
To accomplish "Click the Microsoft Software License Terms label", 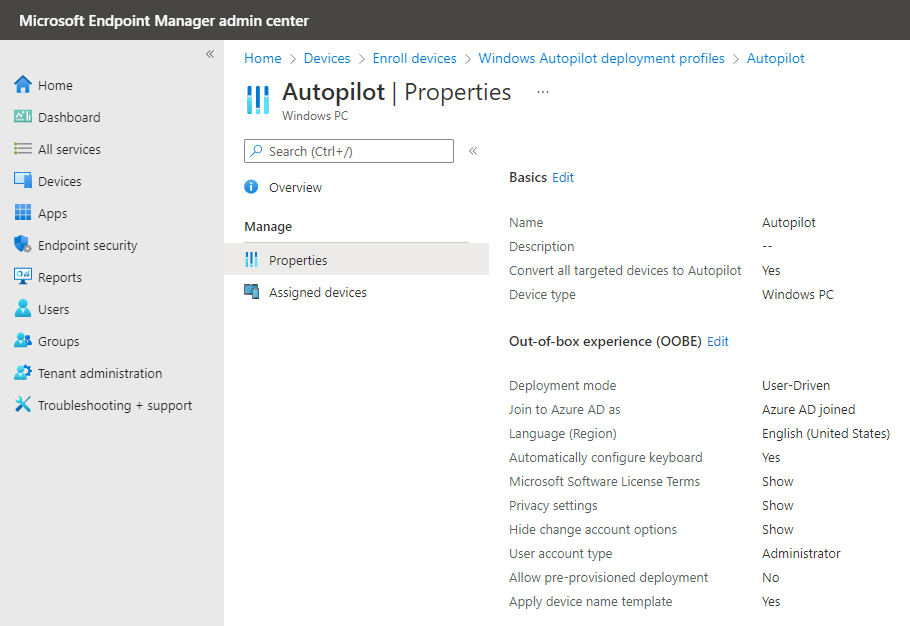I will [604, 482].
